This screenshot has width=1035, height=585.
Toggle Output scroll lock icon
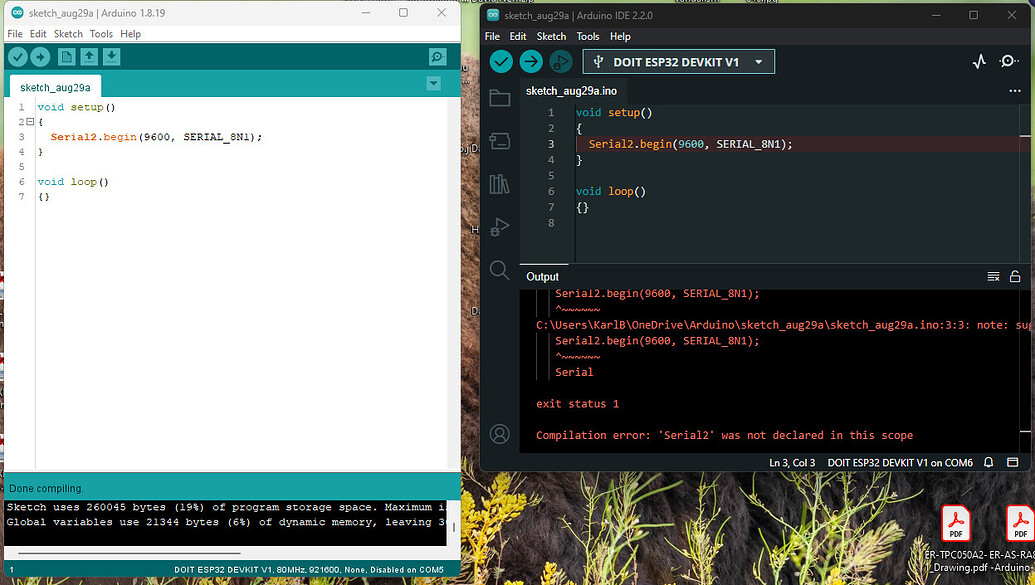pos(1015,277)
